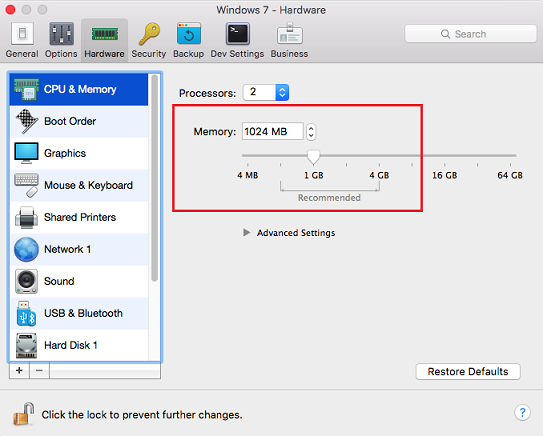Open the Backup tab
Image resolution: width=543 pixels, height=436 pixels.
tap(189, 40)
